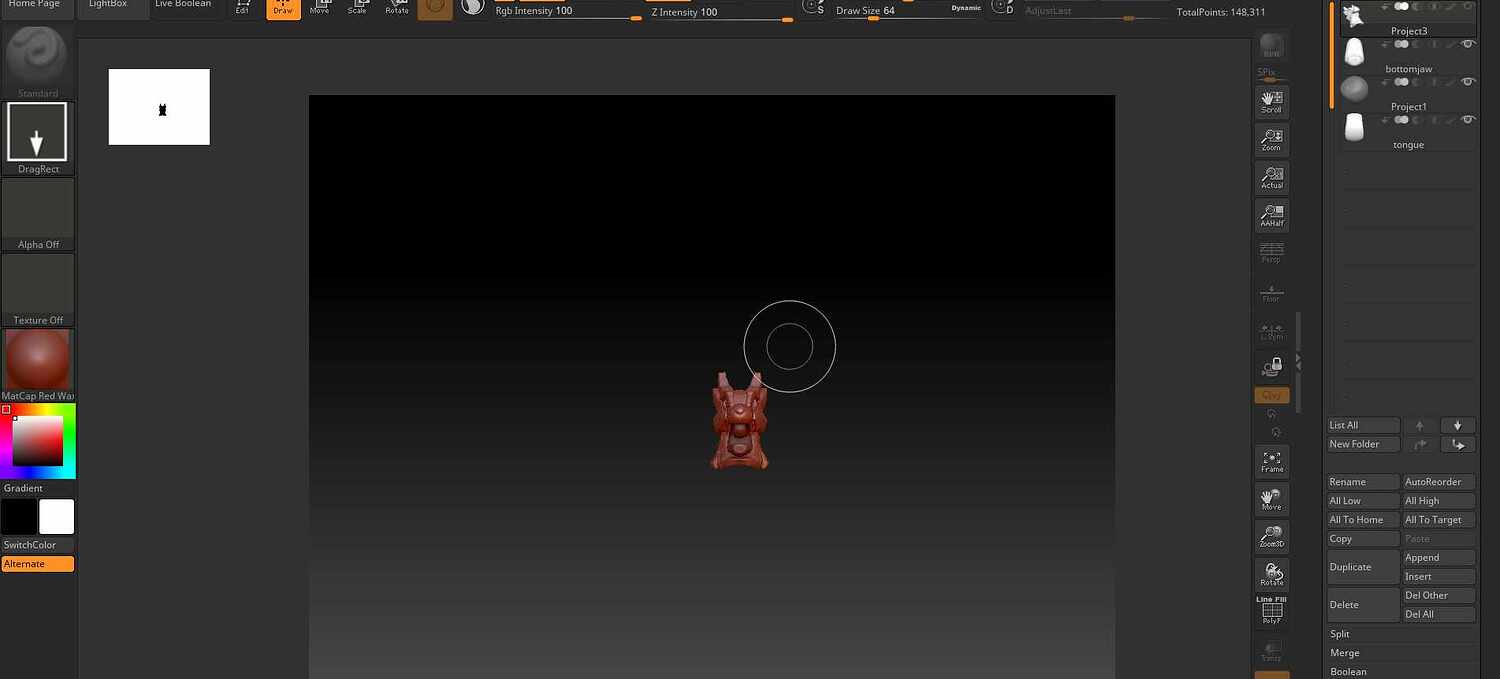The image size is (1500, 679).
Task: Open the DragRect stroke selector
Action: point(37,131)
